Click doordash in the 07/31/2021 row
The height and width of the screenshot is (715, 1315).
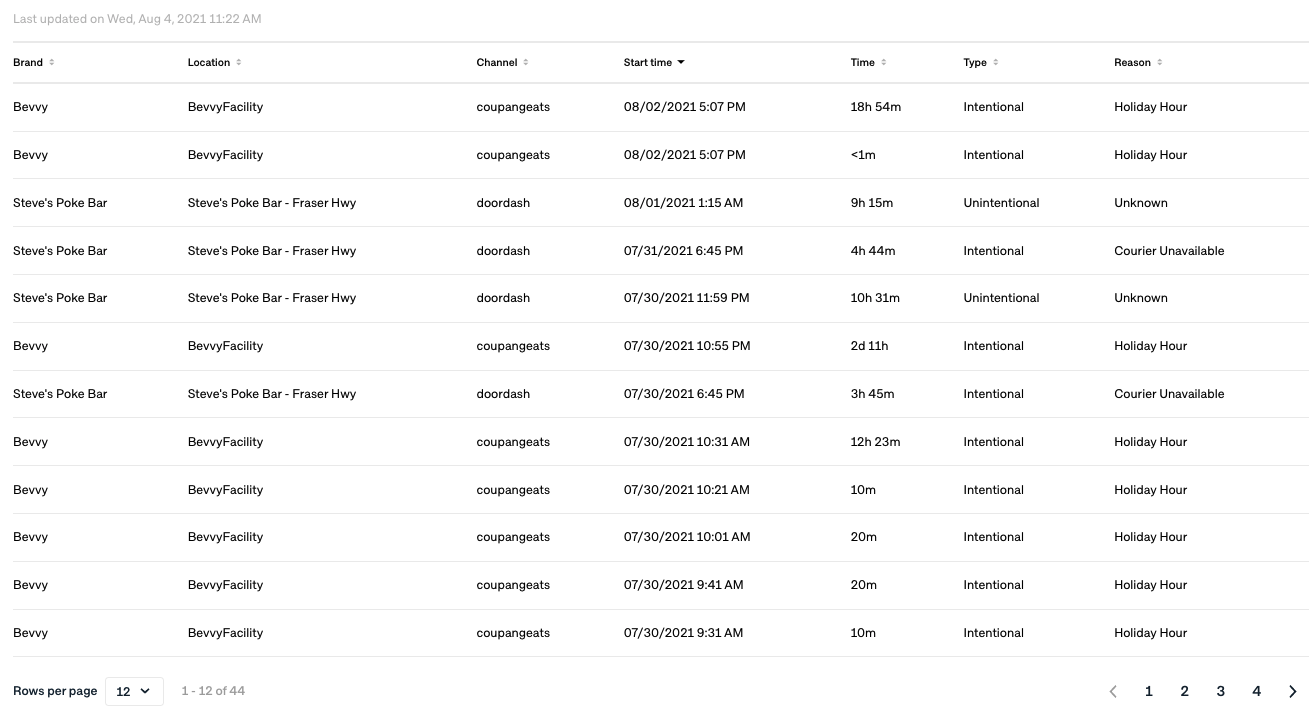(x=504, y=251)
